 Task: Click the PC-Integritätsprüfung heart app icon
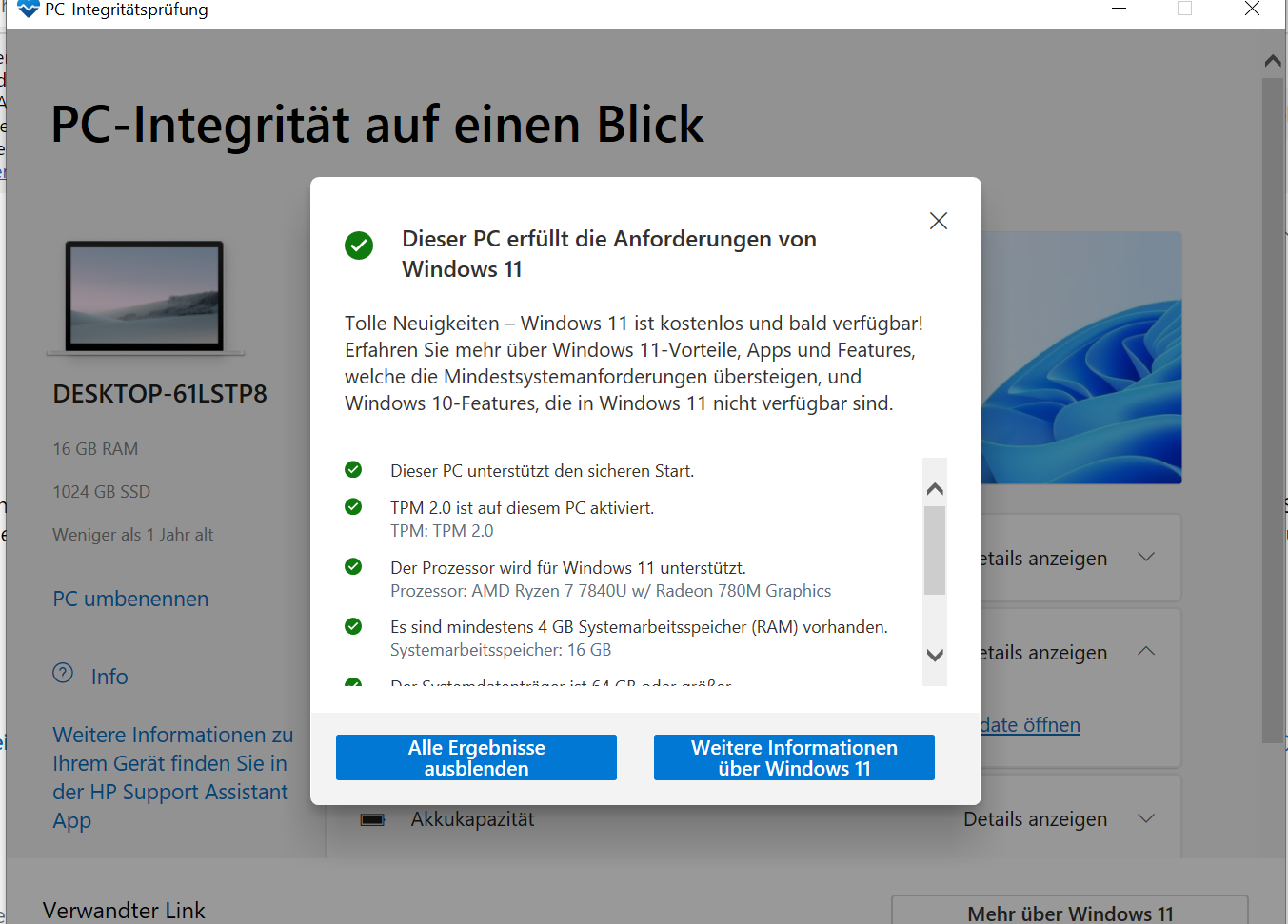point(29,10)
